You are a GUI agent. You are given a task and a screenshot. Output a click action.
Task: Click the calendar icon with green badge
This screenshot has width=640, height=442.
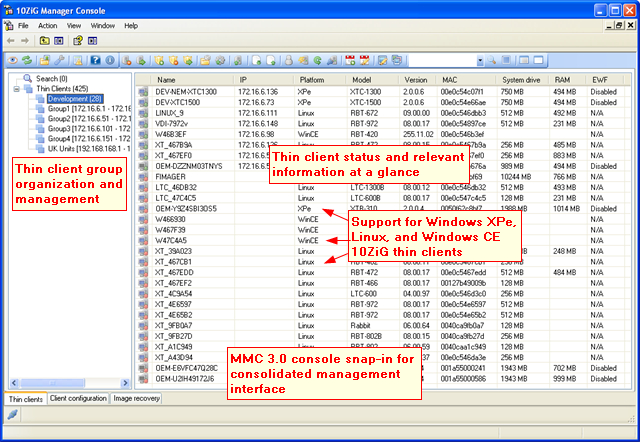[350, 61]
